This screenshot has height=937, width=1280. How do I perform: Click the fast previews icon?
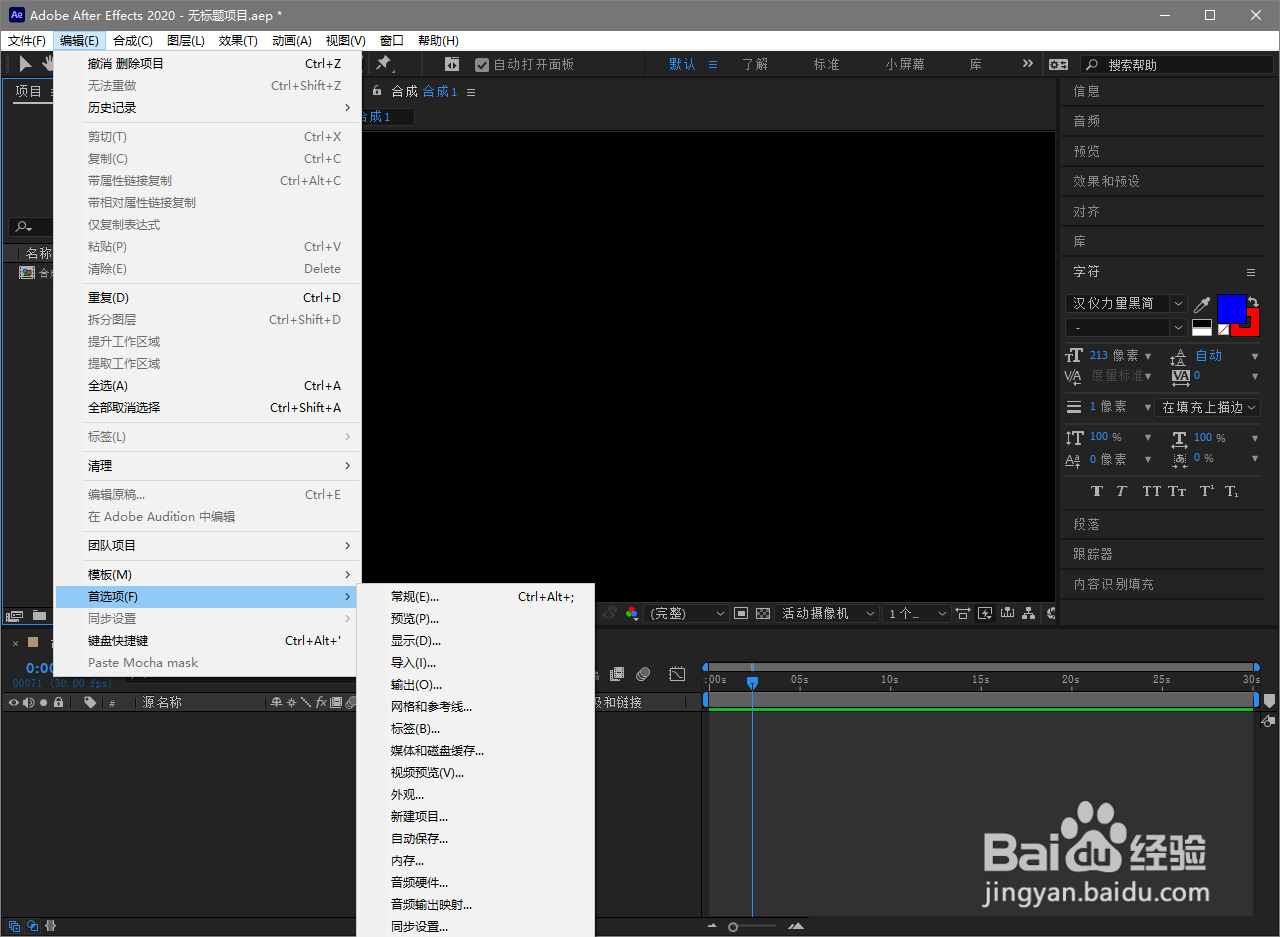click(x=985, y=613)
